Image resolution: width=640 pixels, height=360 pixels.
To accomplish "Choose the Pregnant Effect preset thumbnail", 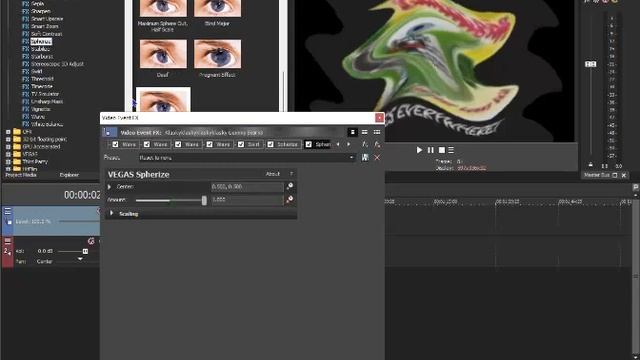I will point(218,54).
